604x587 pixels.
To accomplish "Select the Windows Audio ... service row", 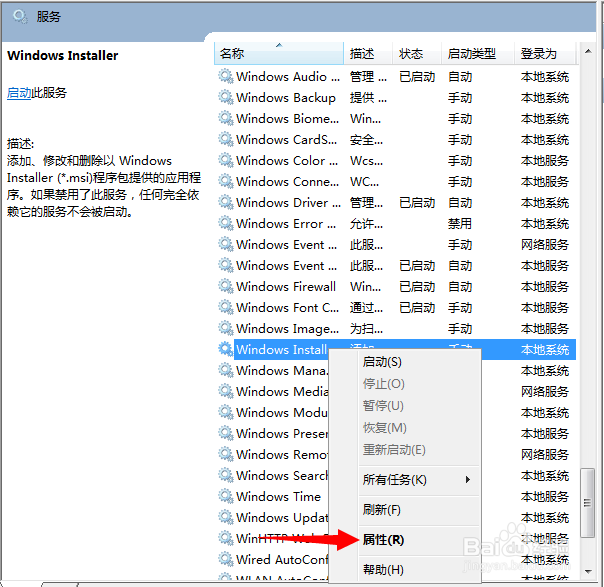I will click(397, 76).
